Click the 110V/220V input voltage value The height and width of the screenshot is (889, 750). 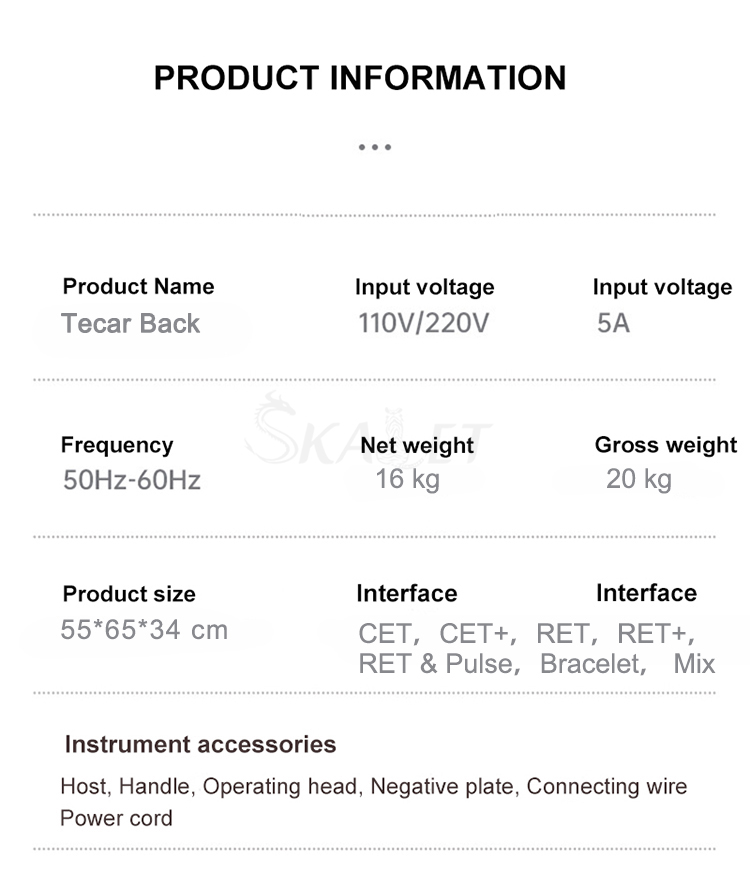coord(423,323)
